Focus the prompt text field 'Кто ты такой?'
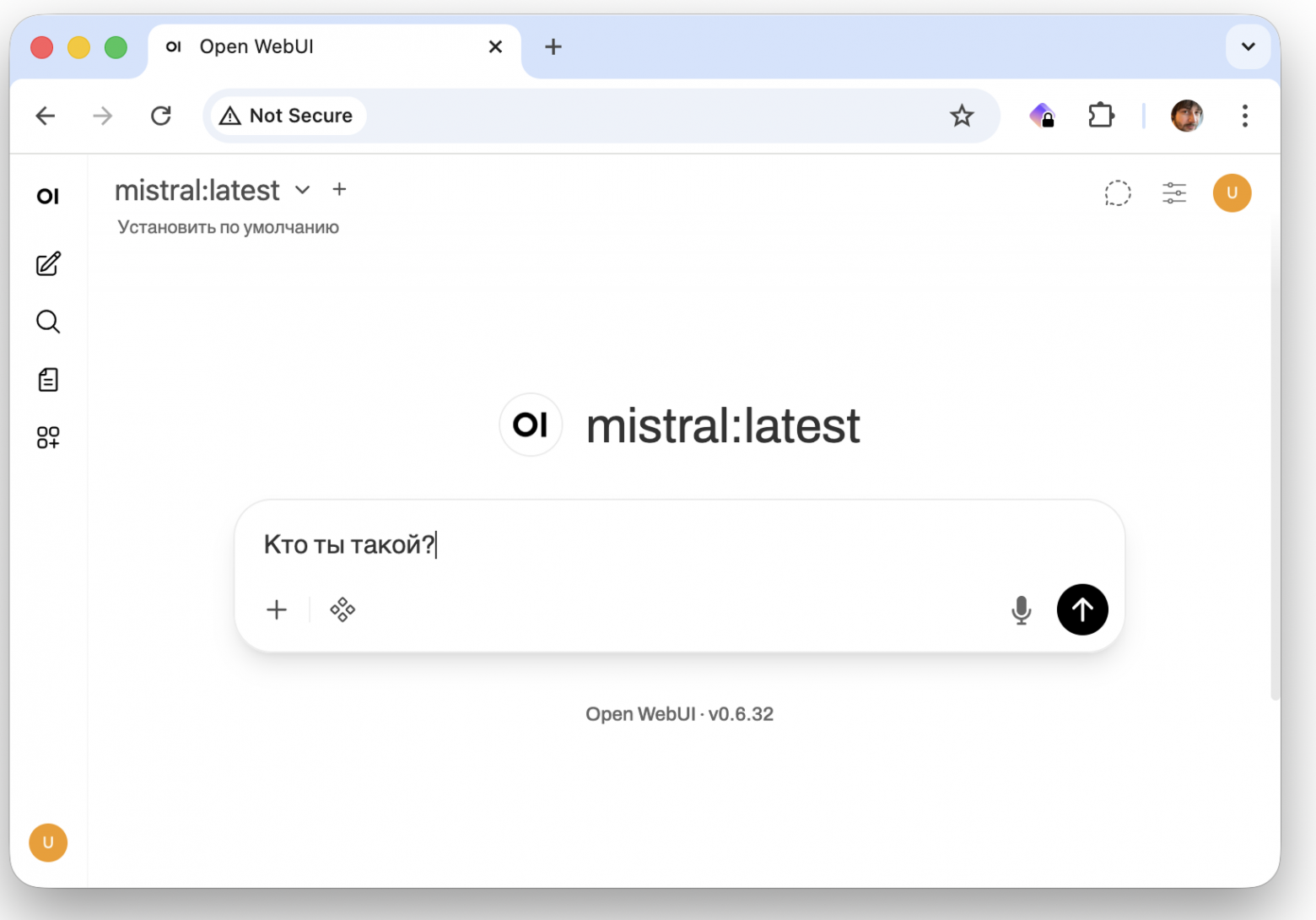1316x920 pixels. 680,544
